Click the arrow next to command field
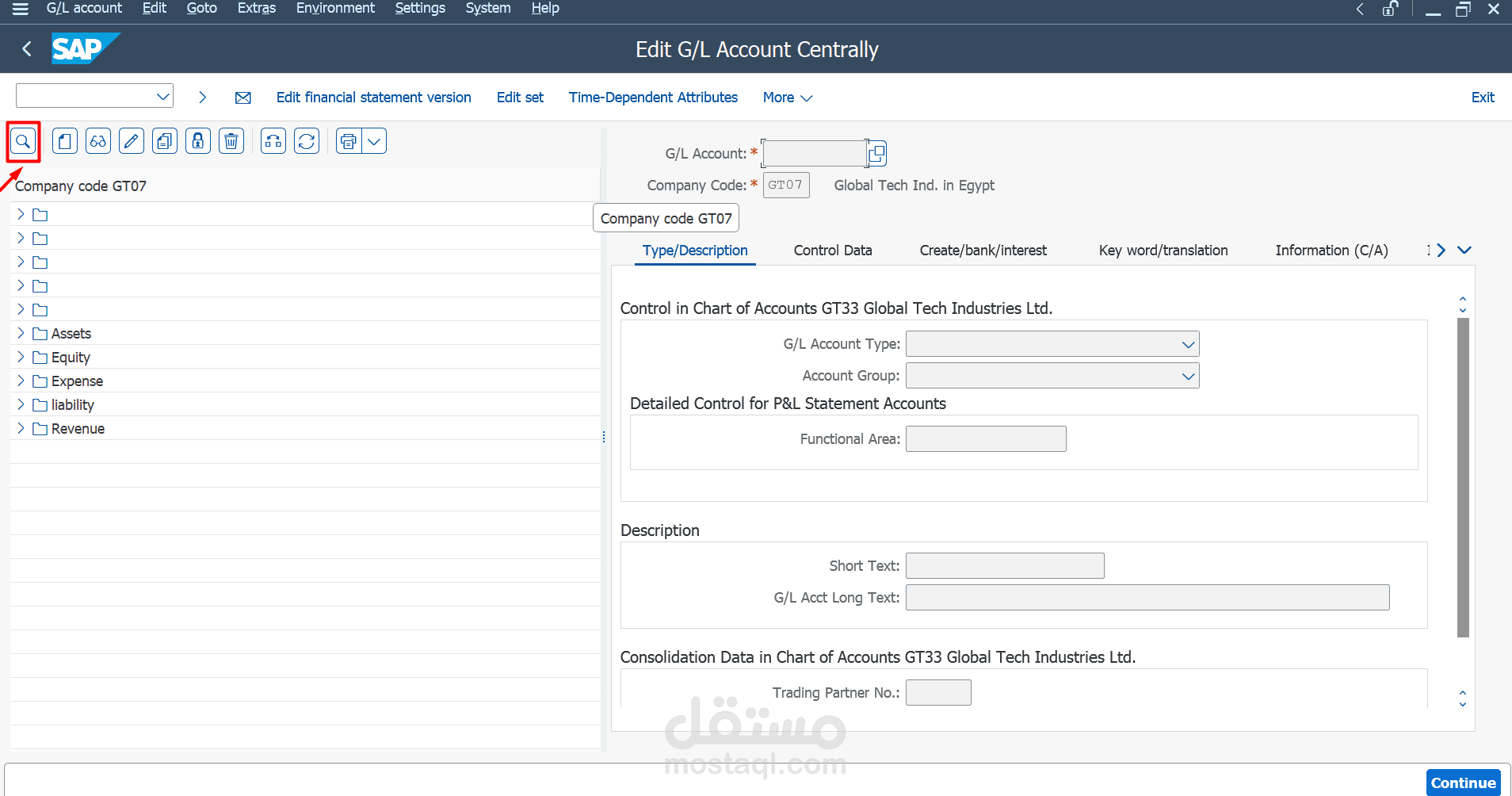This screenshot has height=796, width=1512. click(202, 97)
